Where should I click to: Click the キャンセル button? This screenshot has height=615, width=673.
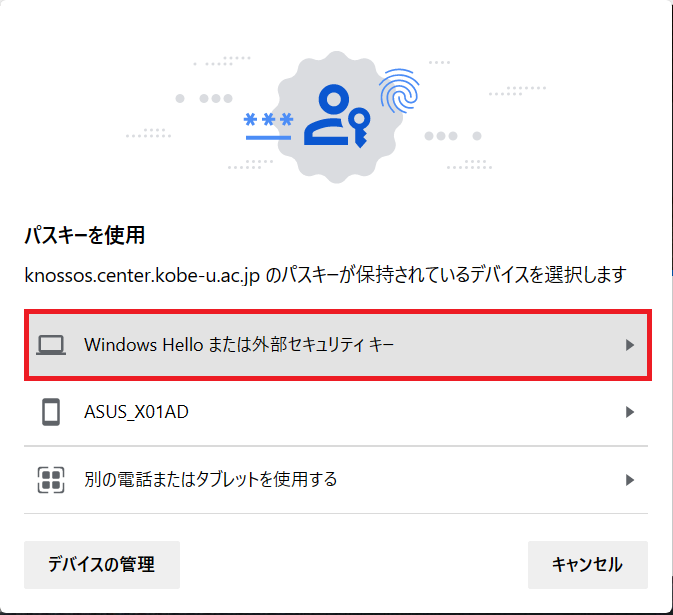[x=588, y=564]
